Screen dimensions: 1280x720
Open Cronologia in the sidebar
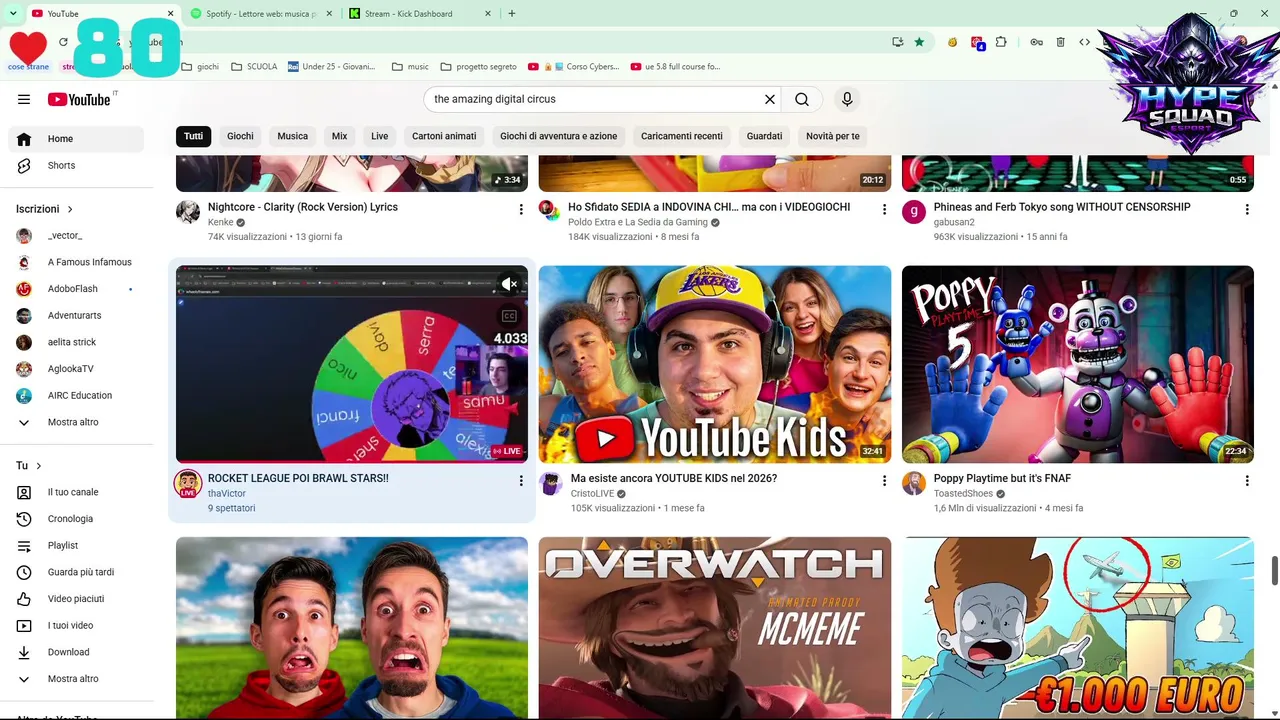76,519
